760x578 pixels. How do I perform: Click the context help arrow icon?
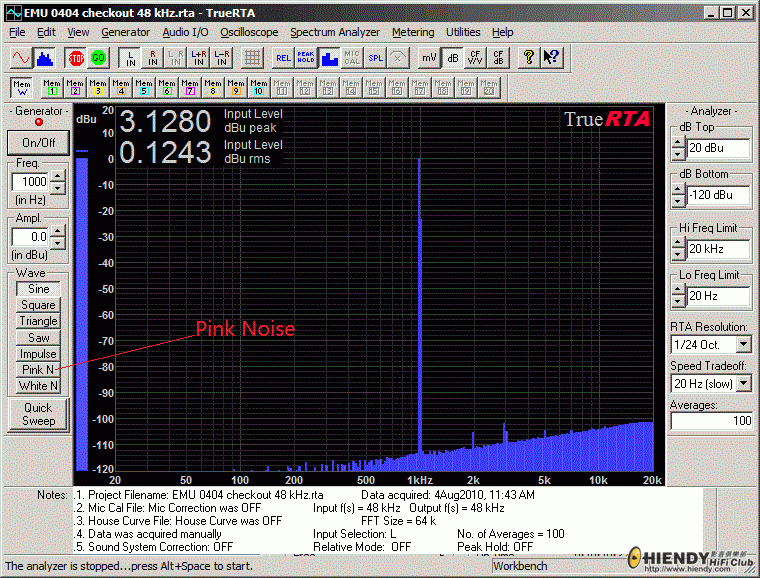552,58
